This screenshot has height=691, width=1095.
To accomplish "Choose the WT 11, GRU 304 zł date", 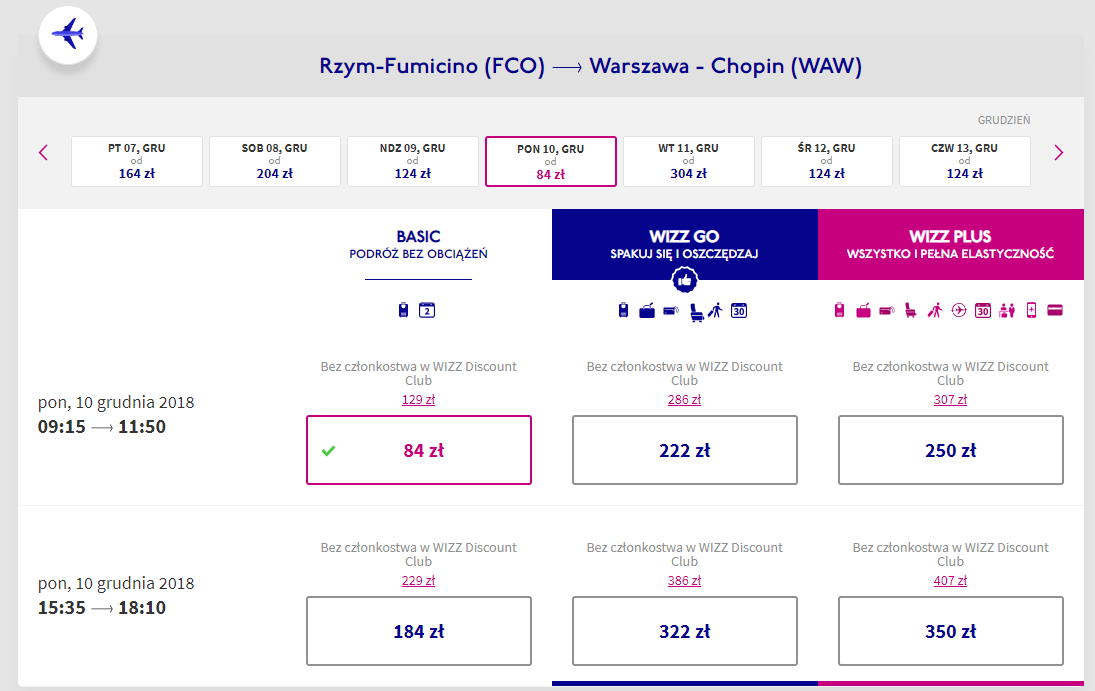I will coord(689,161).
